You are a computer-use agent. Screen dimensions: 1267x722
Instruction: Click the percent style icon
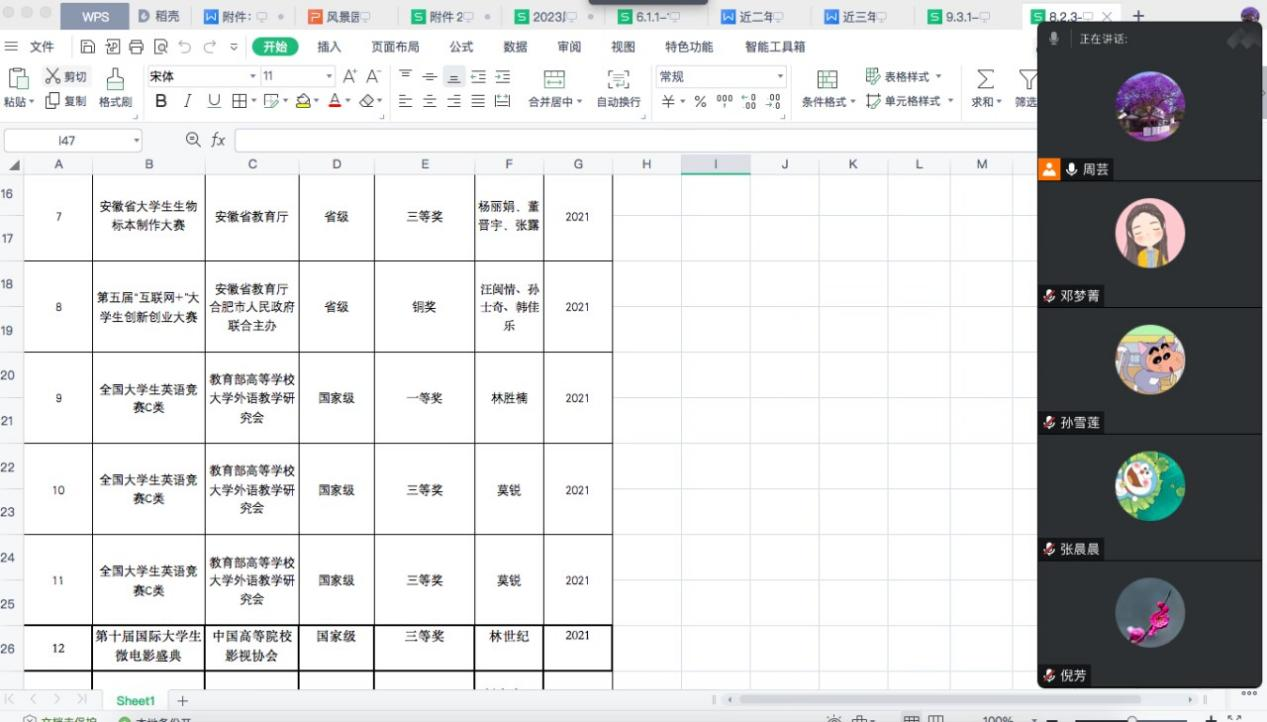[700, 101]
